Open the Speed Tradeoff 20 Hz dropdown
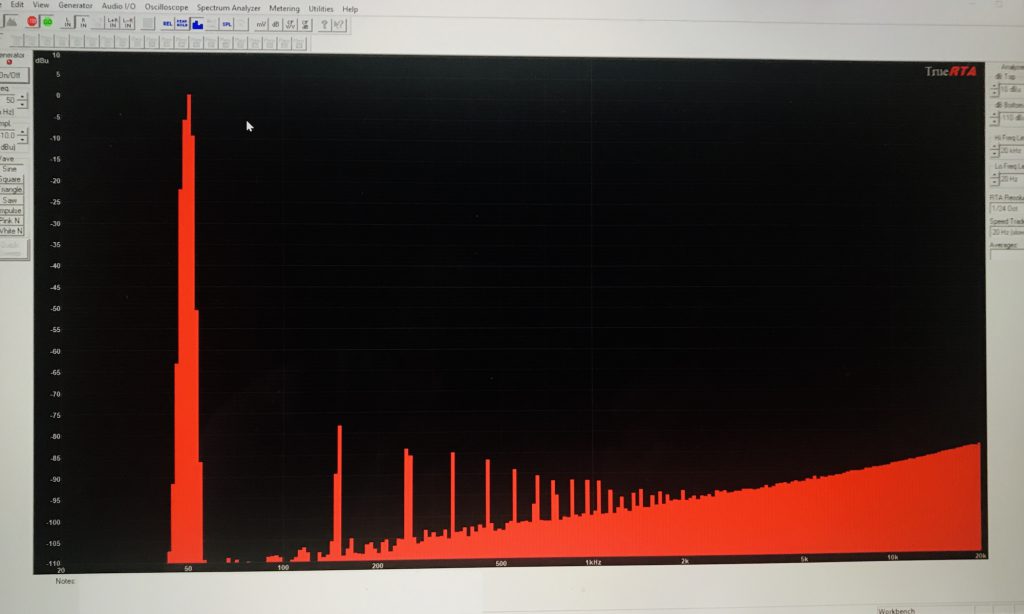The height and width of the screenshot is (614, 1024). 1007,233
